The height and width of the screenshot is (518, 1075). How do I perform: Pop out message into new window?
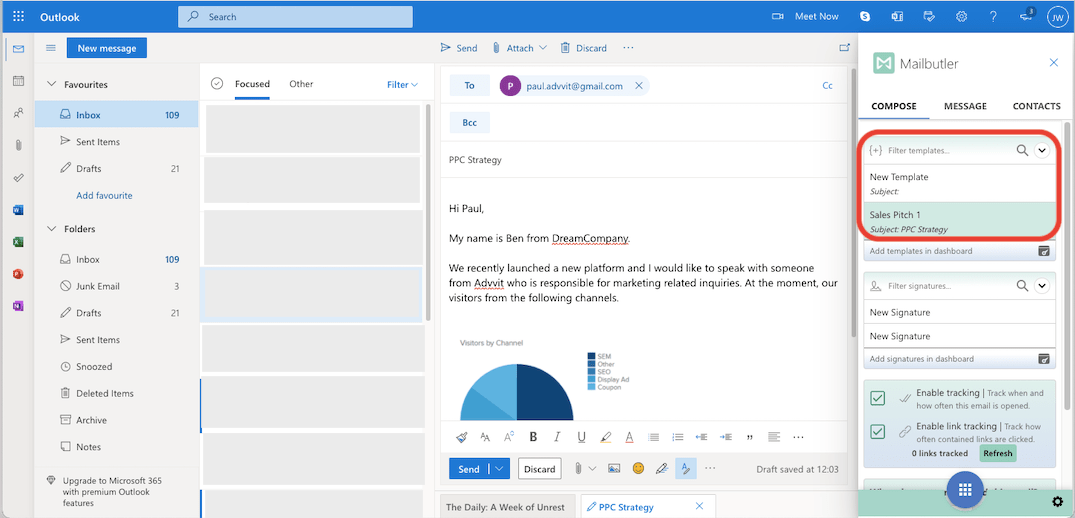click(844, 48)
